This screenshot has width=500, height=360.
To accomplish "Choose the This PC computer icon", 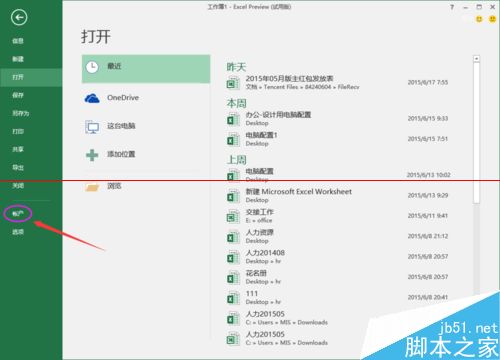I will click(x=92, y=127).
